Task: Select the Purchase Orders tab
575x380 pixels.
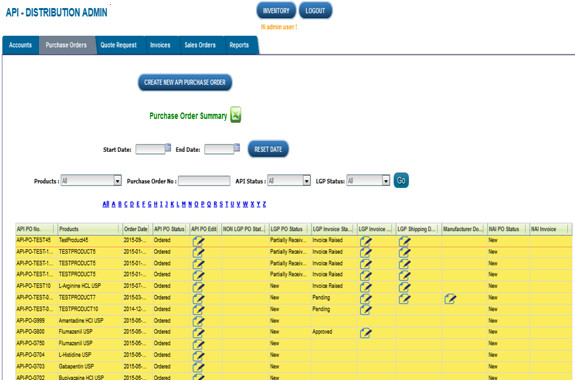Action: pyautogui.click(x=66, y=45)
